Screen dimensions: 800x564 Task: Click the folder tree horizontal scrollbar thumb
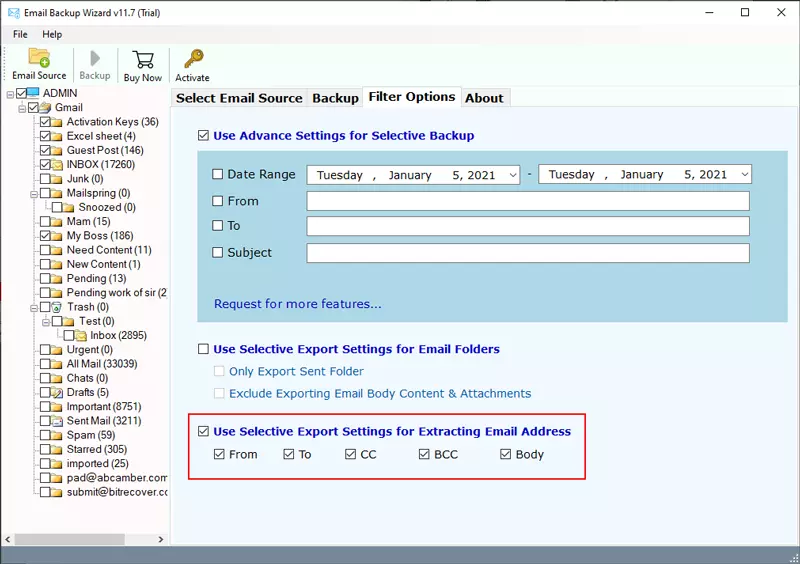point(69,539)
